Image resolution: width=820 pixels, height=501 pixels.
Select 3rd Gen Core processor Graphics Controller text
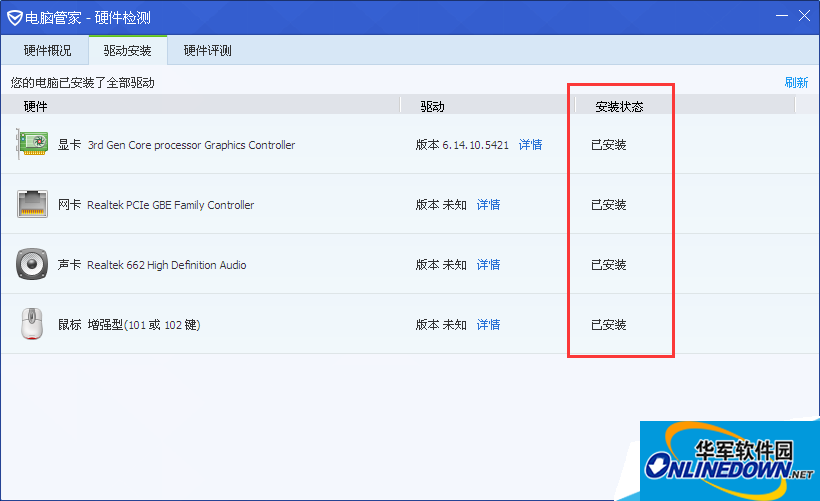click(x=191, y=145)
